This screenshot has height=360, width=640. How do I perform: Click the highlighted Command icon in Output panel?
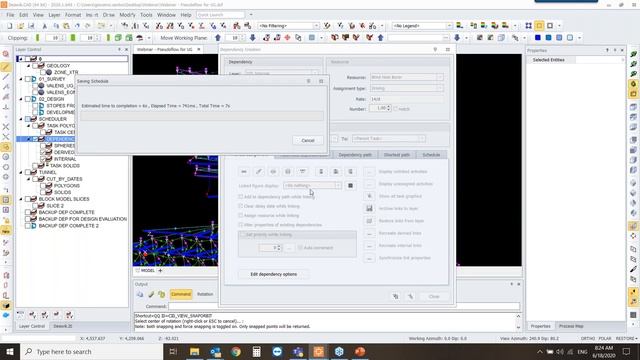pos(181,294)
